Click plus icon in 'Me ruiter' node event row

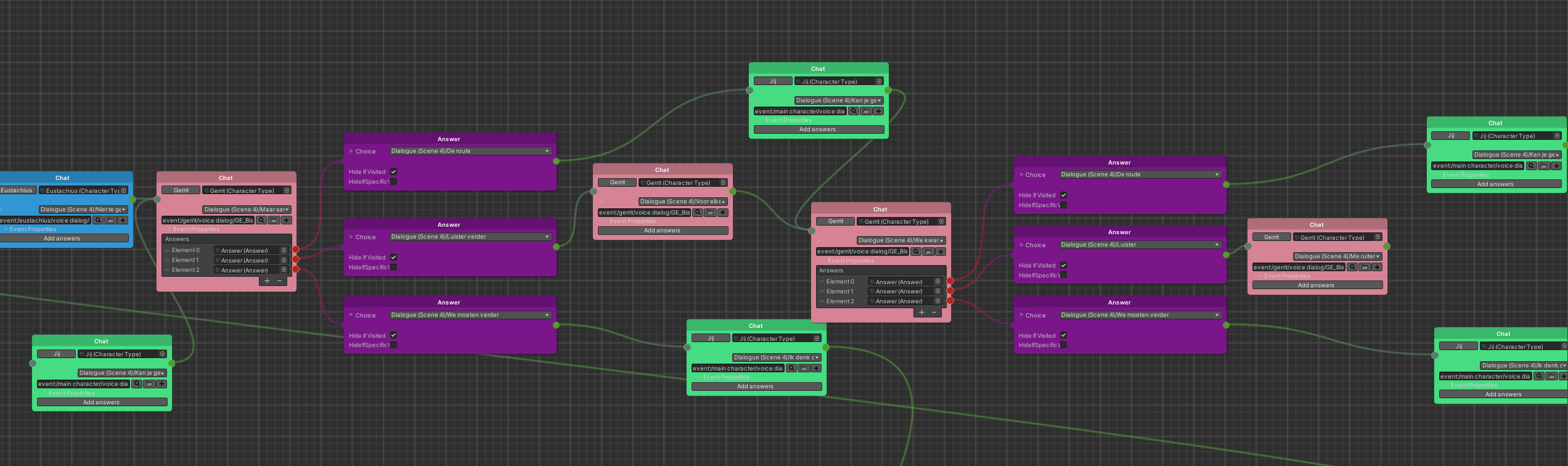point(1377,267)
